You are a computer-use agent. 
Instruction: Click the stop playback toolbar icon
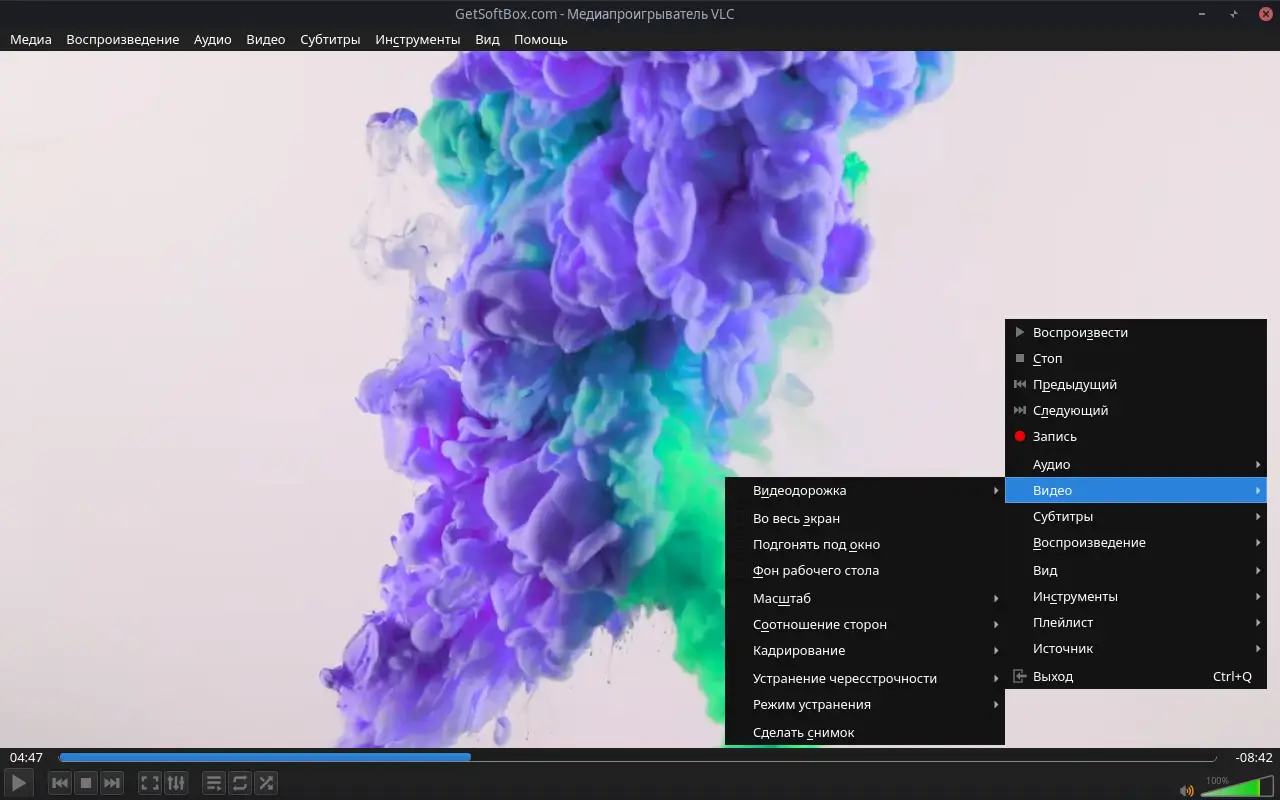click(x=86, y=783)
